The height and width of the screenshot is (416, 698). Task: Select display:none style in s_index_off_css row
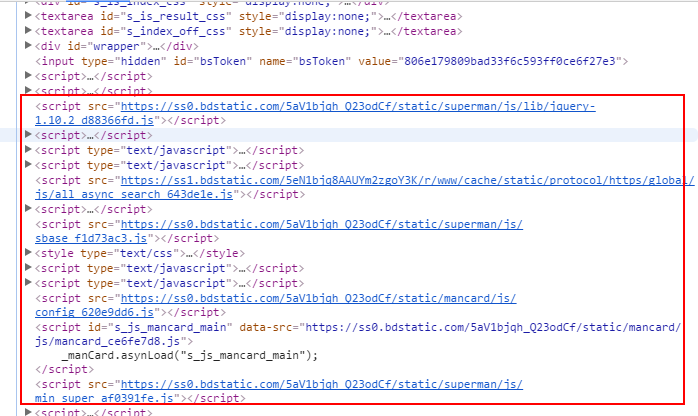(327, 32)
